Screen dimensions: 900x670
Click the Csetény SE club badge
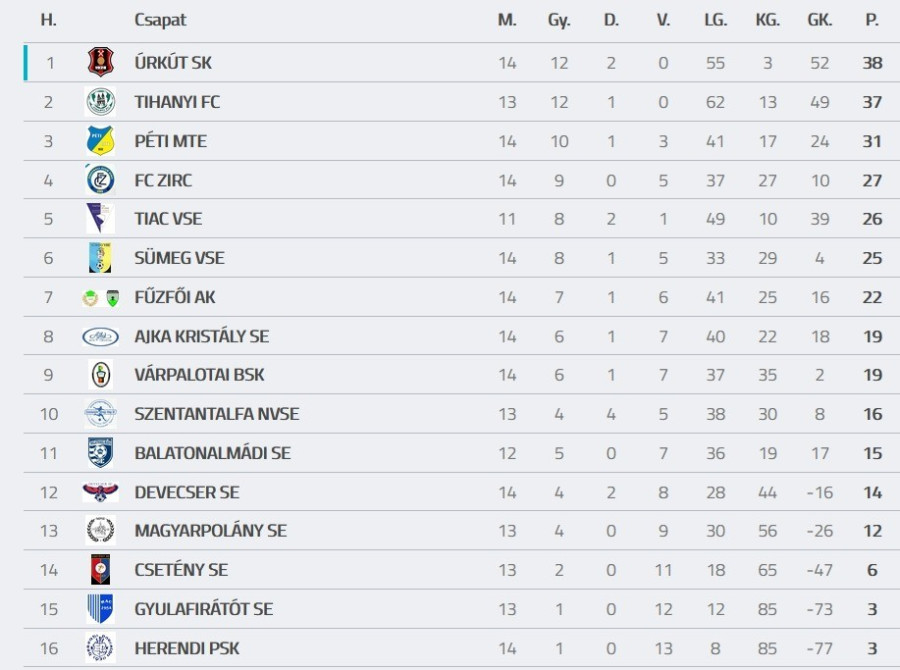(x=100, y=570)
